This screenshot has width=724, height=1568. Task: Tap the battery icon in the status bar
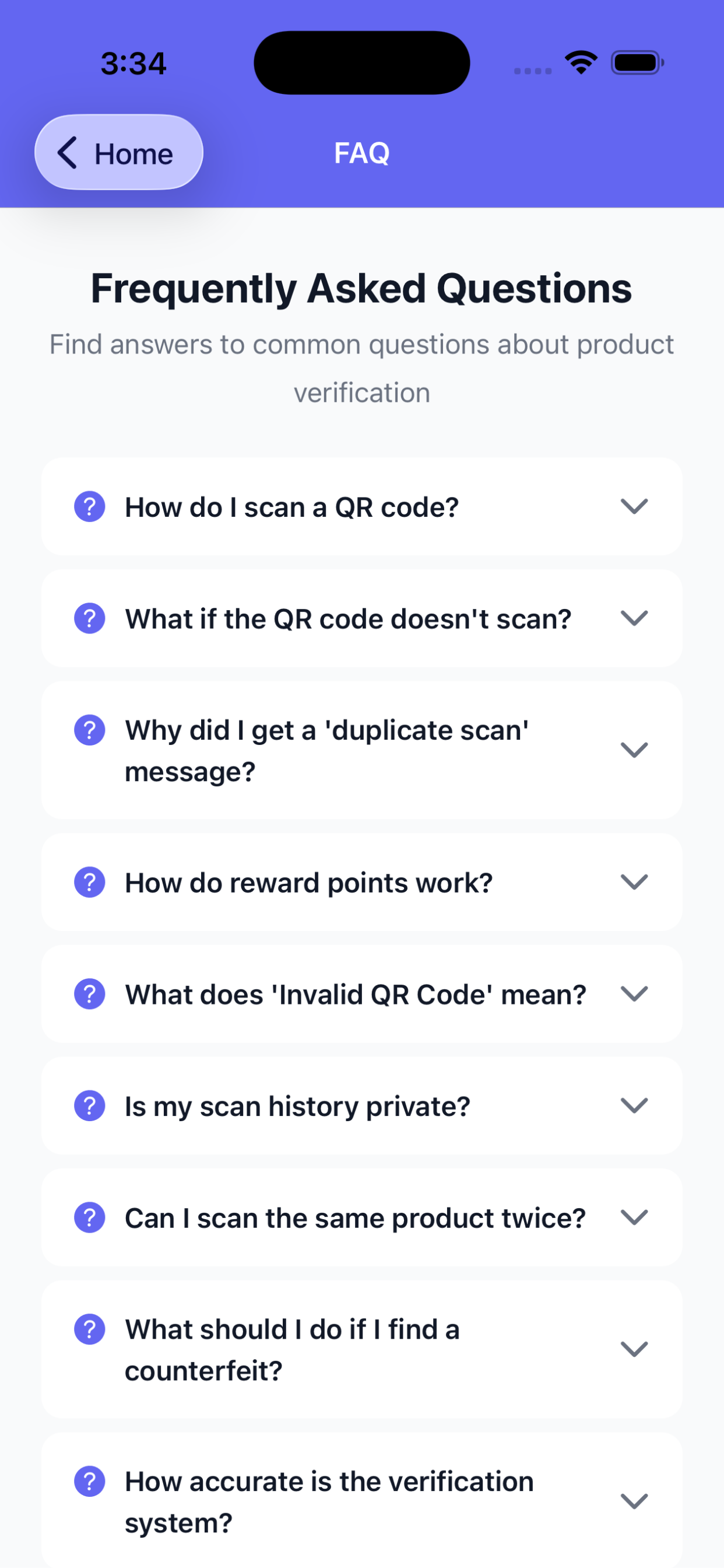pos(637,62)
